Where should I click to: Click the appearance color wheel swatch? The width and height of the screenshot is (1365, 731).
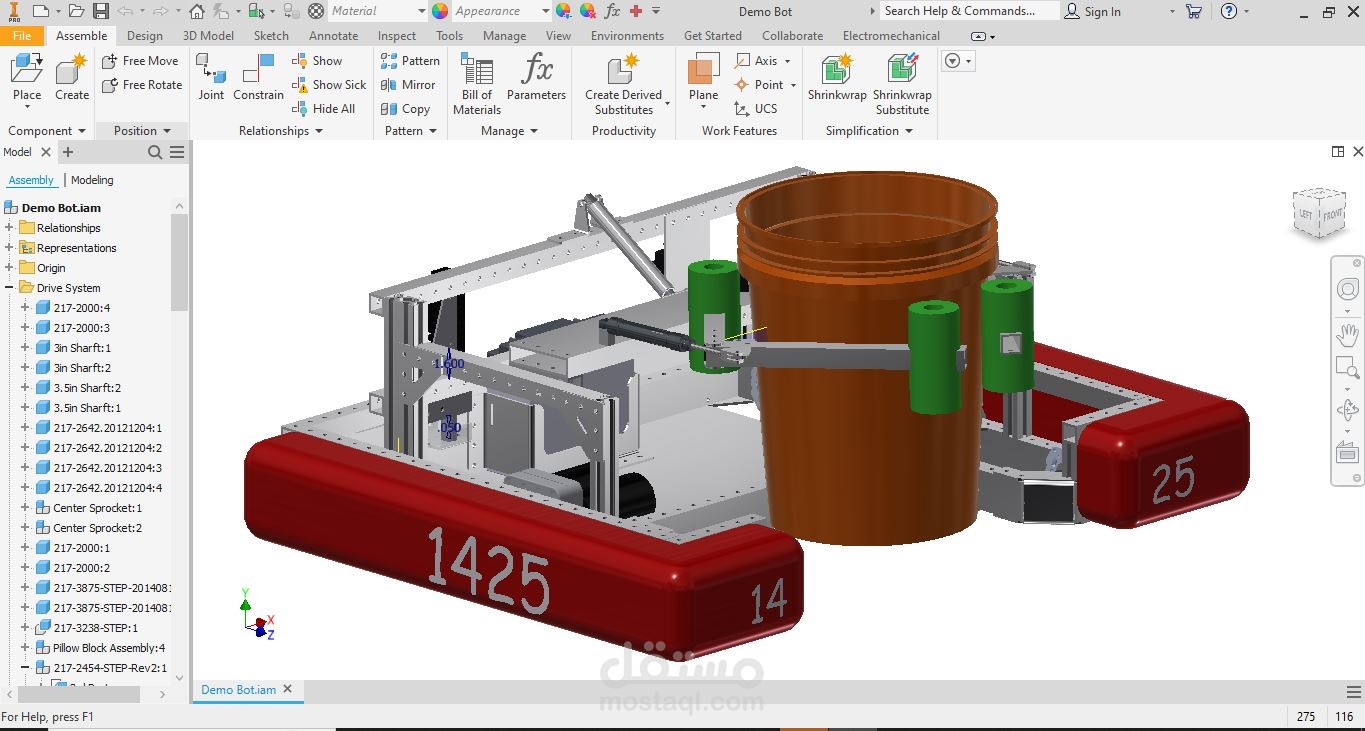click(440, 12)
